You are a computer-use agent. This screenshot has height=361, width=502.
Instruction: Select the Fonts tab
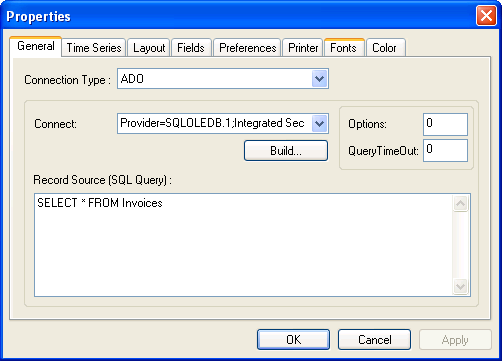[x=344, y=48]
